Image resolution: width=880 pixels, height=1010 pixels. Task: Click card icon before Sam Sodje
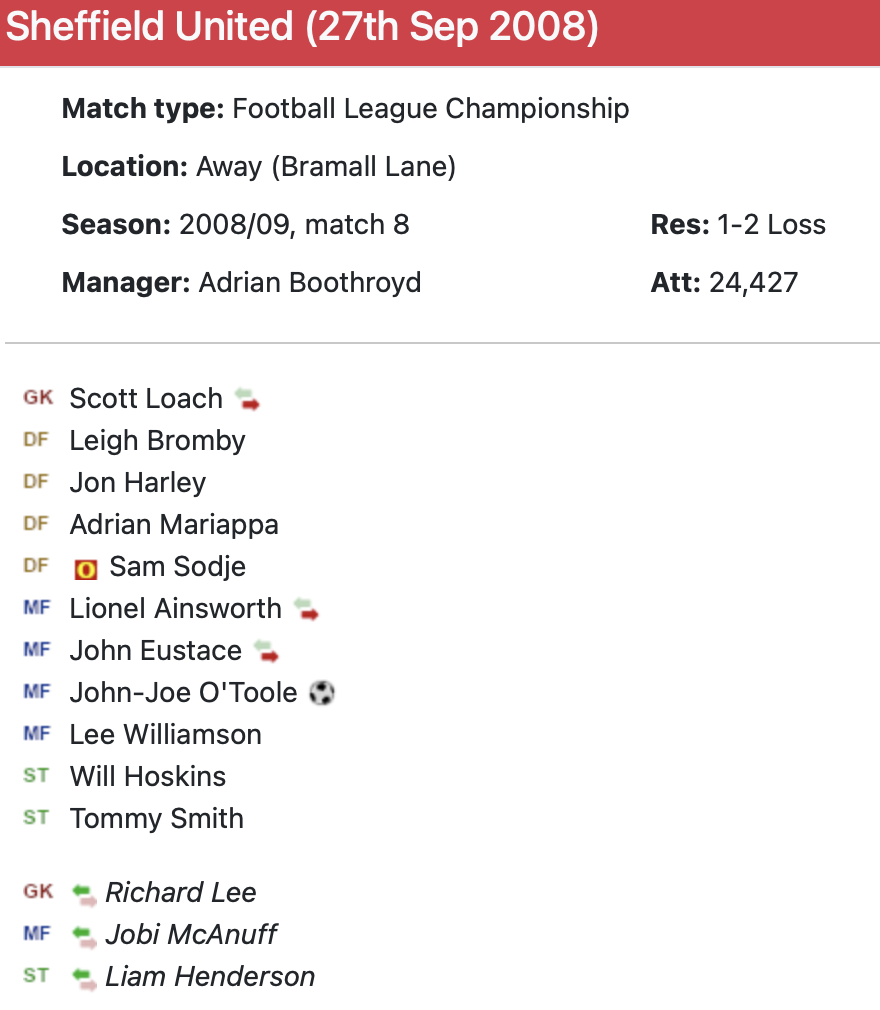pyautogui.click(x=86, y=568)
